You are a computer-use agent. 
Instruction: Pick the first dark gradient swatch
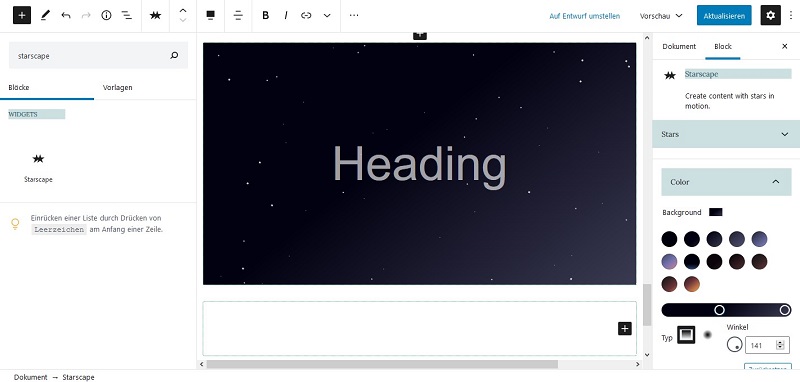[669, 239]
